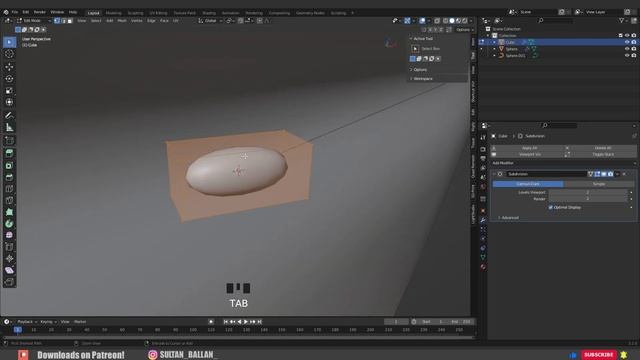Expand Options section in Active Tool panel

419,69
